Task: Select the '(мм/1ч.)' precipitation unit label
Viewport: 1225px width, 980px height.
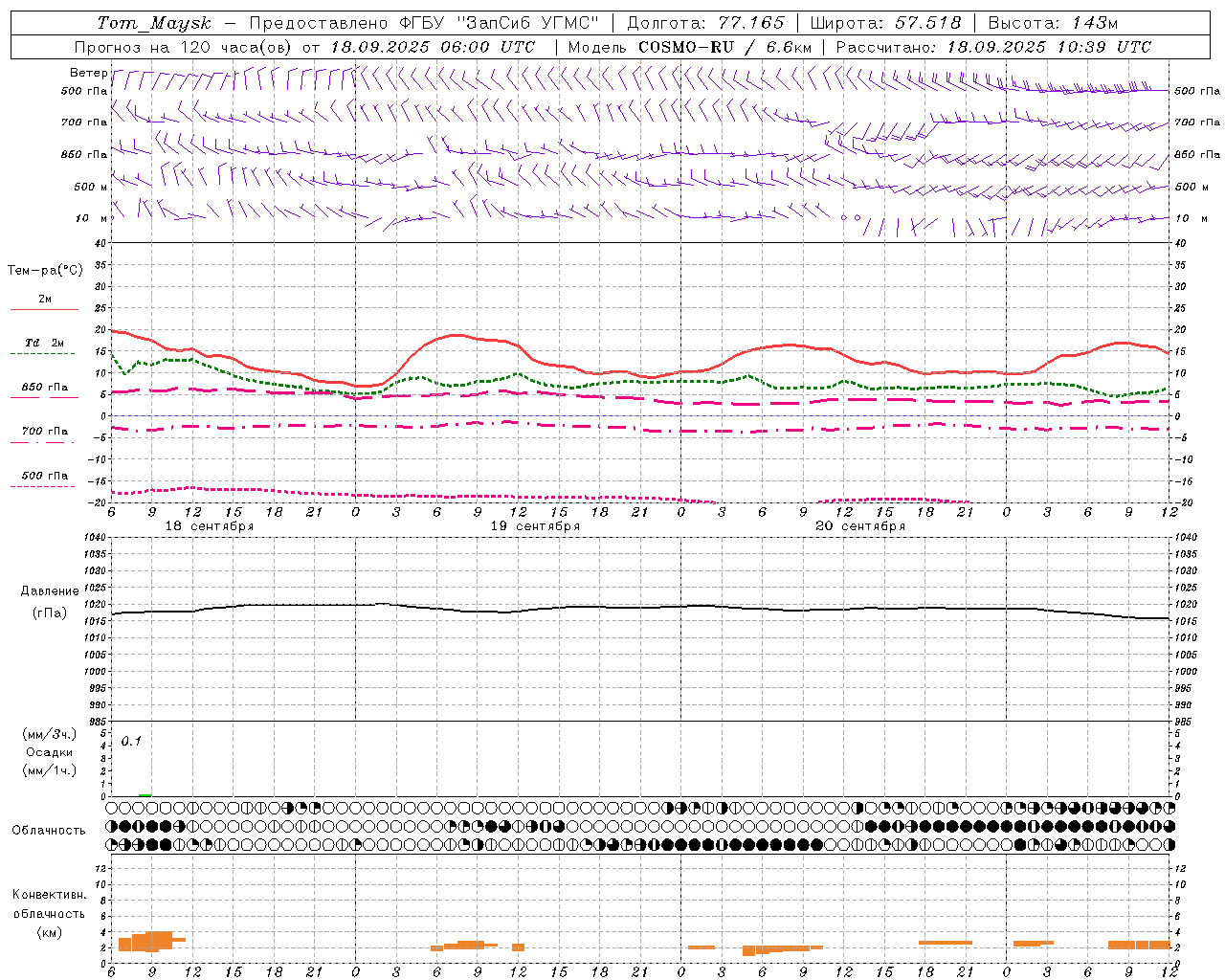Action: pos(50,770)
